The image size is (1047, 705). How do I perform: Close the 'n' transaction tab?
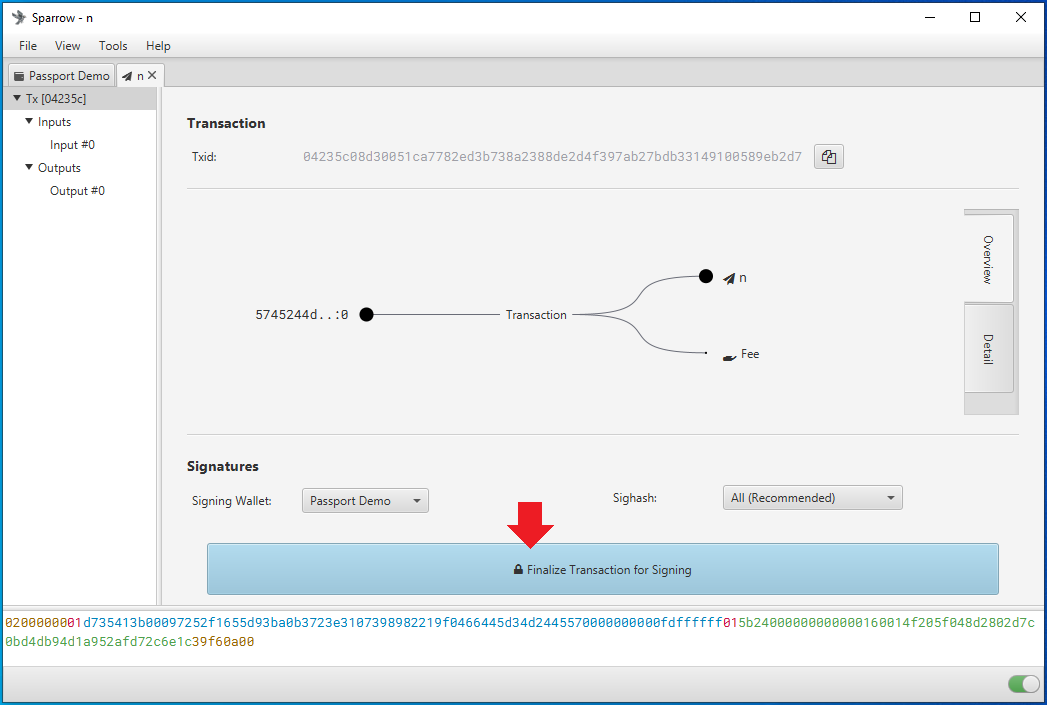click(x=152, y=75)
